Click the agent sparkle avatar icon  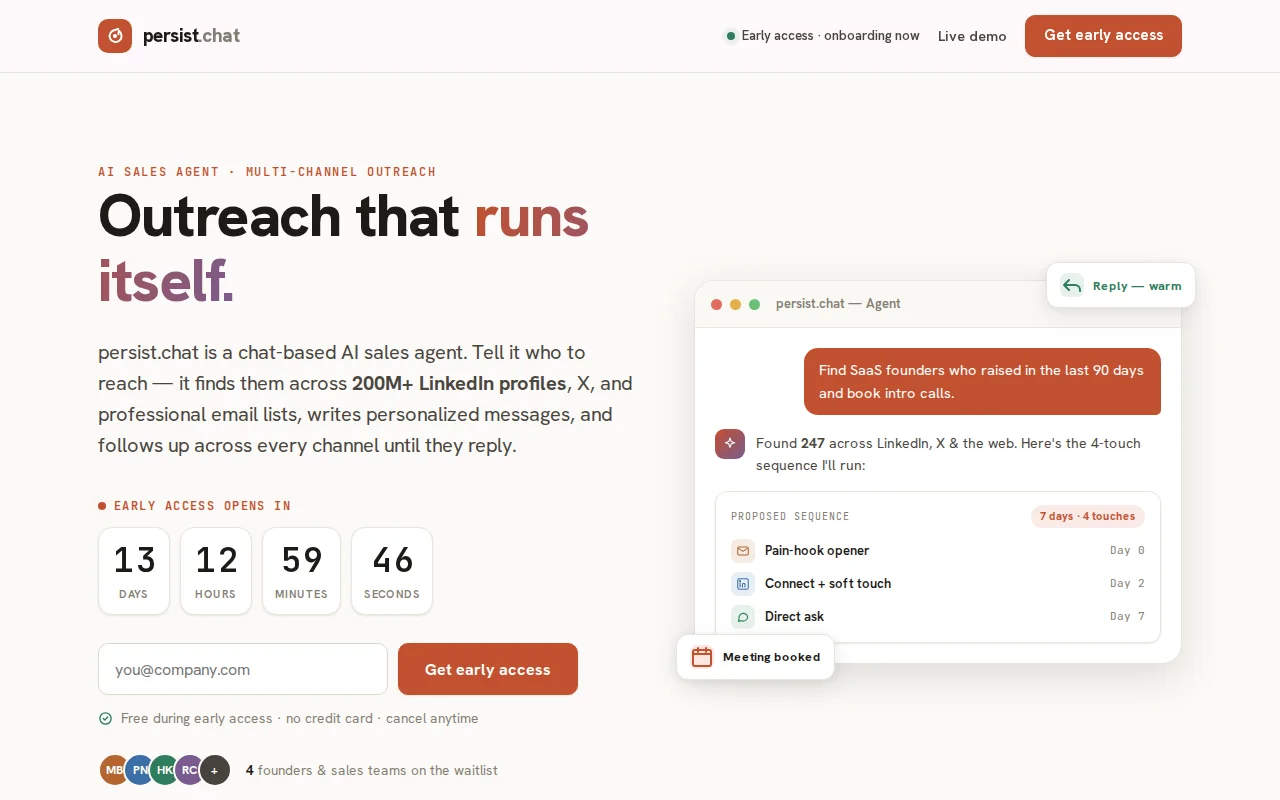pyautogui.click(x=730, y=443)
